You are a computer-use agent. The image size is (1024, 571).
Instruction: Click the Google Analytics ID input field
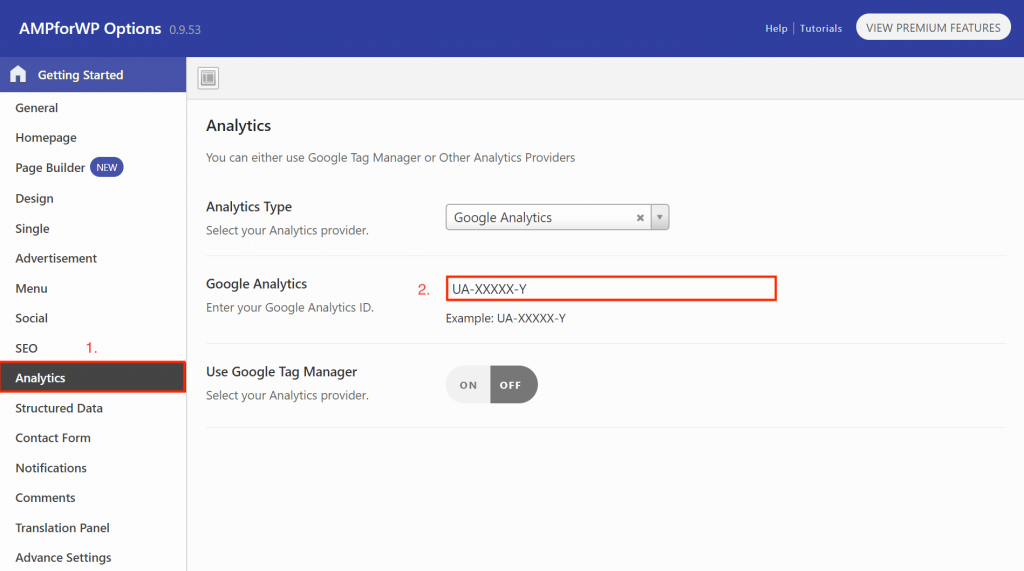pyautogui.click(x=611, y=289)
